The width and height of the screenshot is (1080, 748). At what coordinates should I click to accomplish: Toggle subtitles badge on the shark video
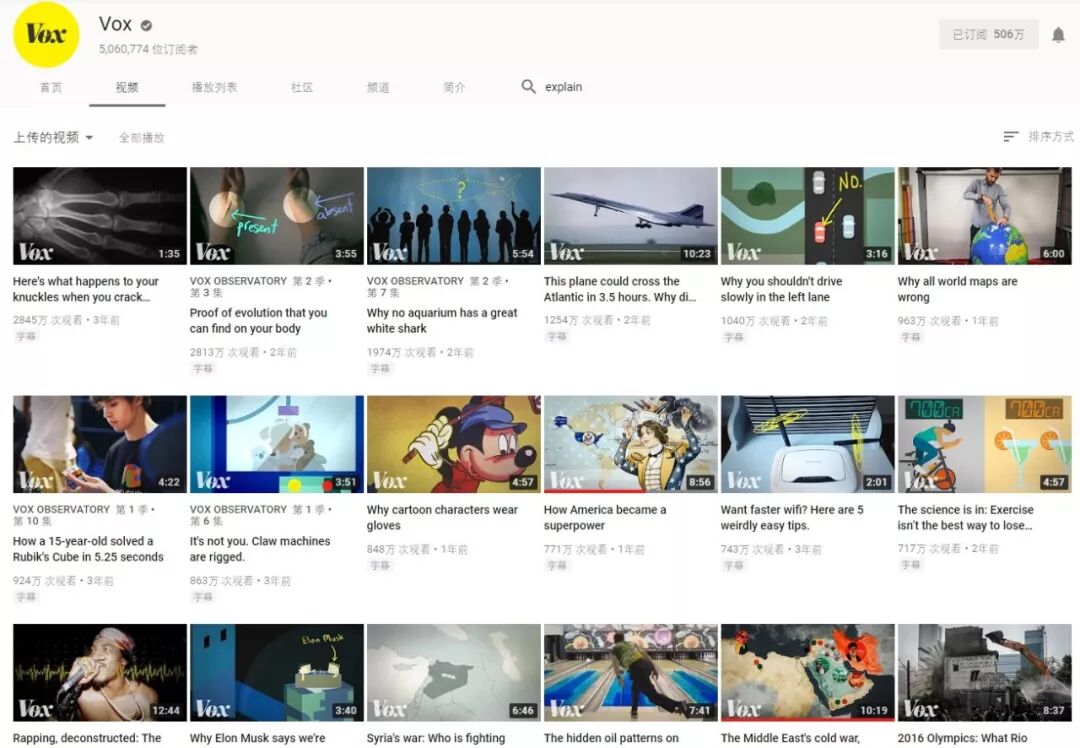pos(380,368)
